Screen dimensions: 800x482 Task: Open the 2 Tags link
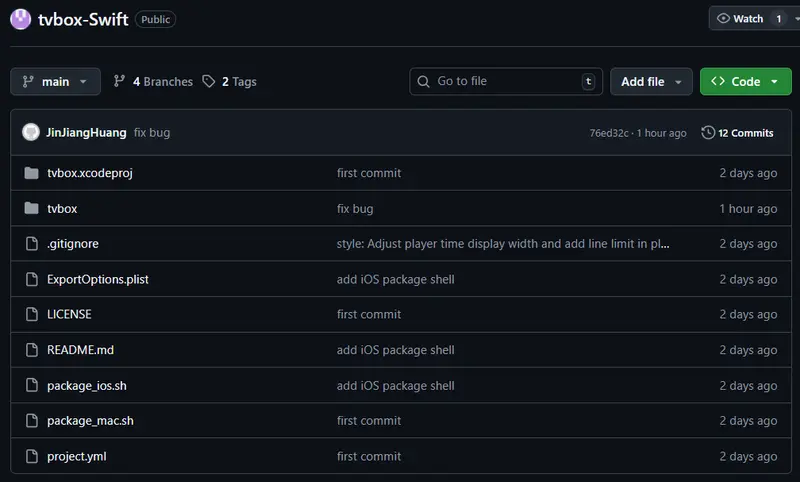pos(239,82)
